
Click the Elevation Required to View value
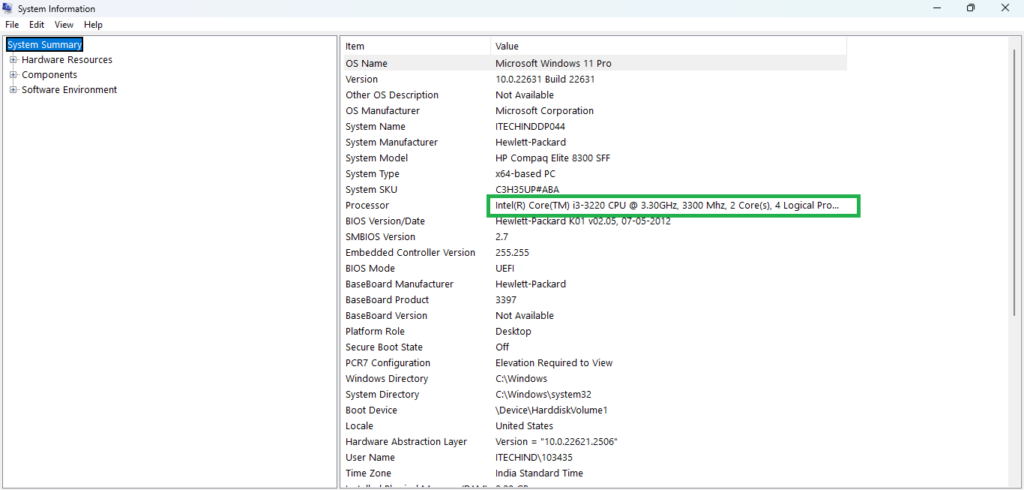[x=554, y=363]
